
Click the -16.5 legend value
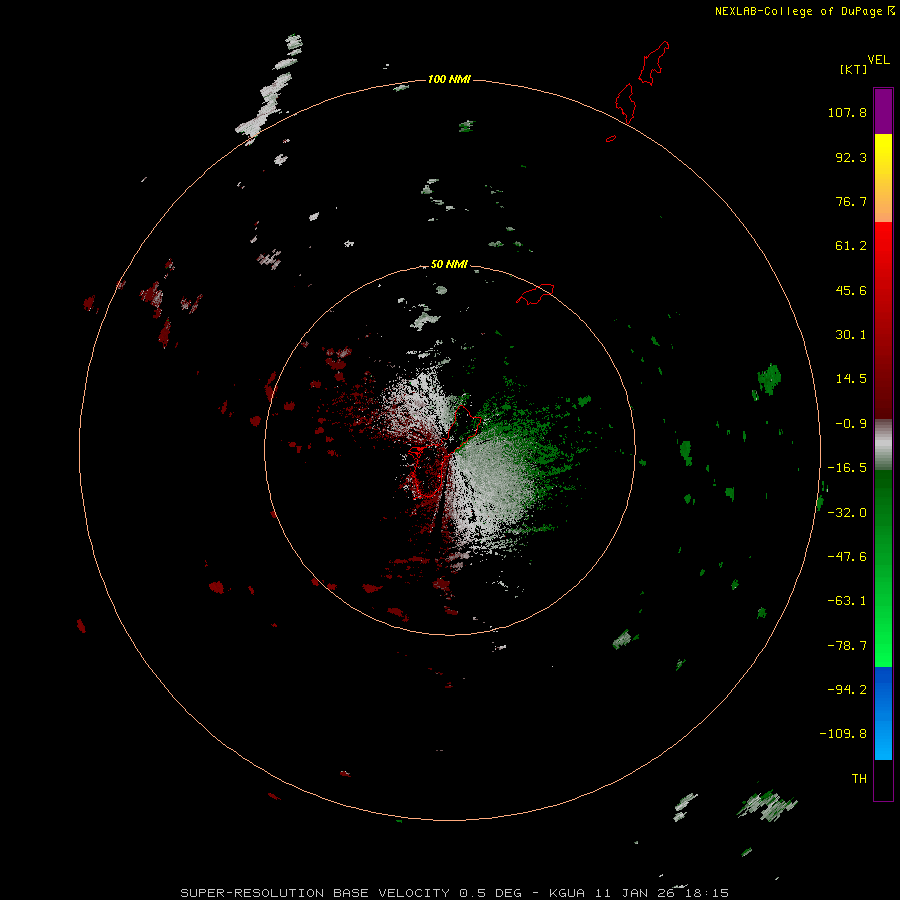pos(847,468)
